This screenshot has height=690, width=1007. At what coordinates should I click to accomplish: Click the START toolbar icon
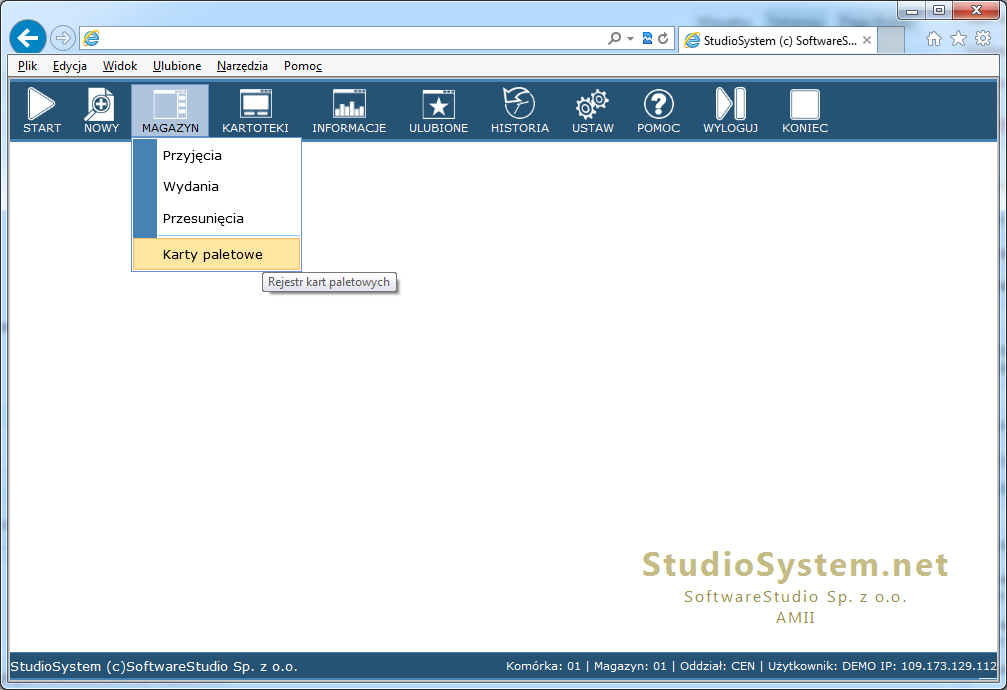(x=41, y=110)
